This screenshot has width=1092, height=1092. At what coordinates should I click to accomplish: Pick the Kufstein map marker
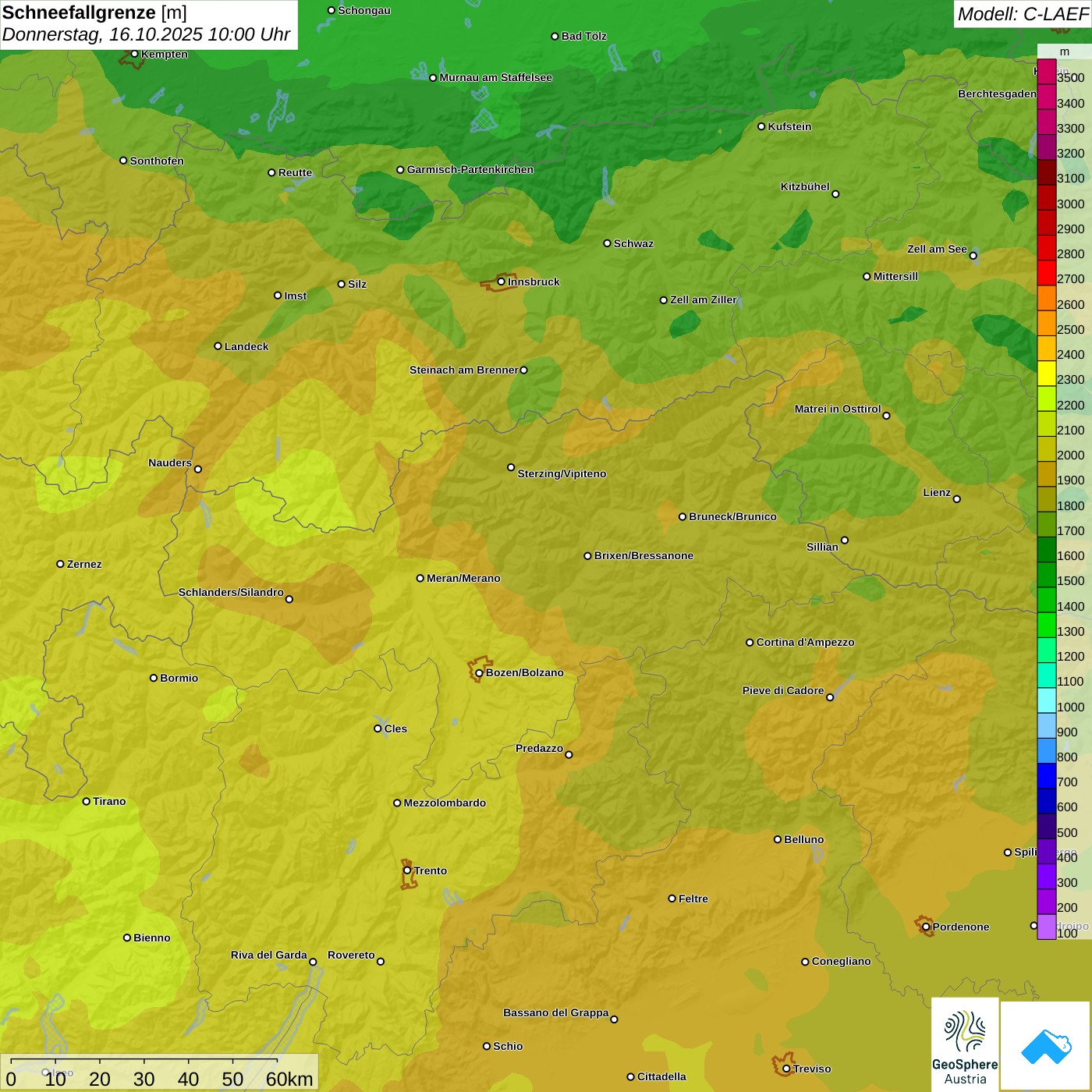point(761,126)
